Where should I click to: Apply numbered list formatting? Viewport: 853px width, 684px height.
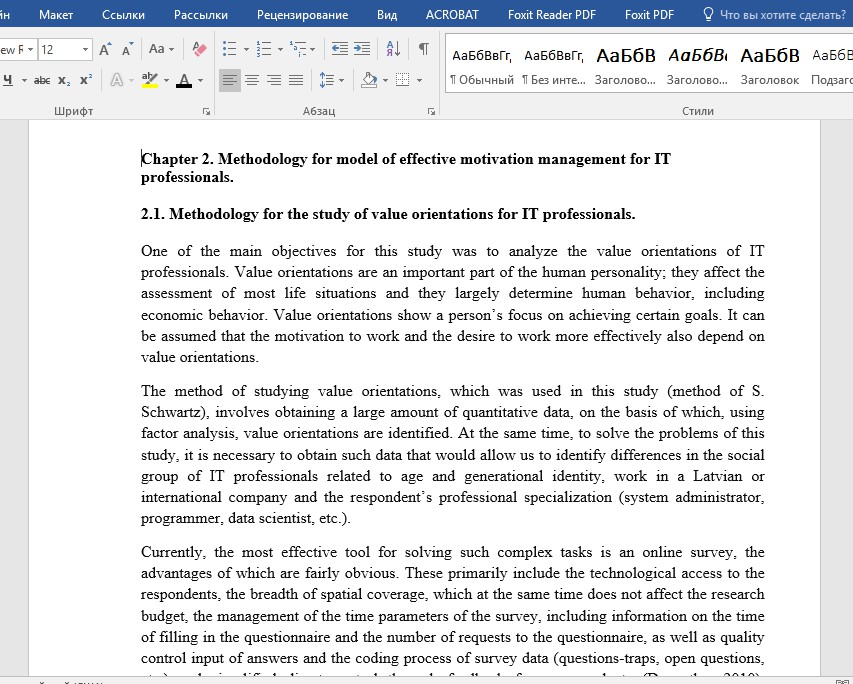(x=264, y=49)
